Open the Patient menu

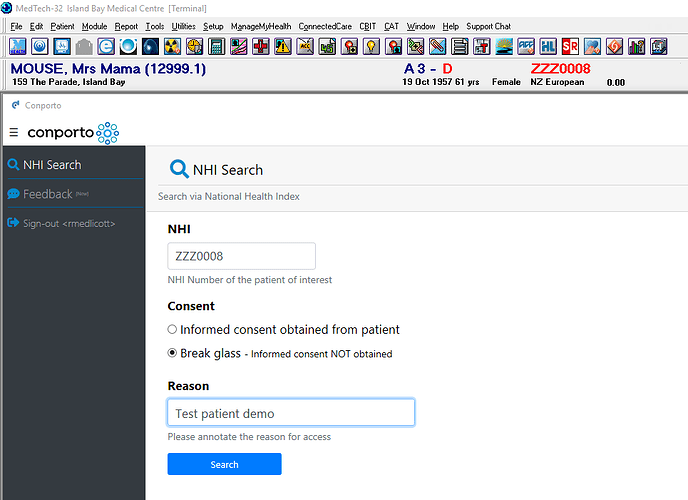[x=62, y=26]
